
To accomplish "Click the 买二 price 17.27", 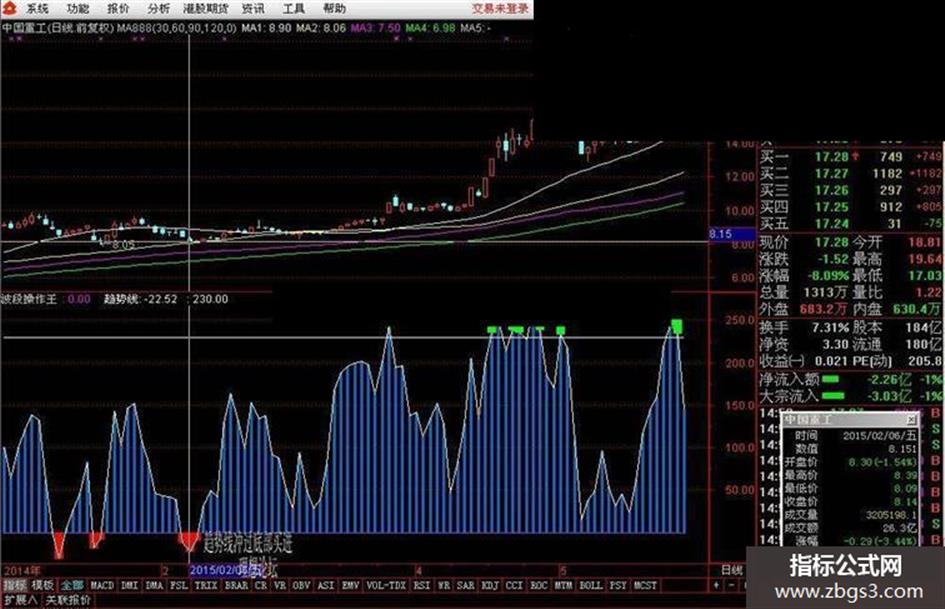I will pyautogui.click(x=832, y=174).
